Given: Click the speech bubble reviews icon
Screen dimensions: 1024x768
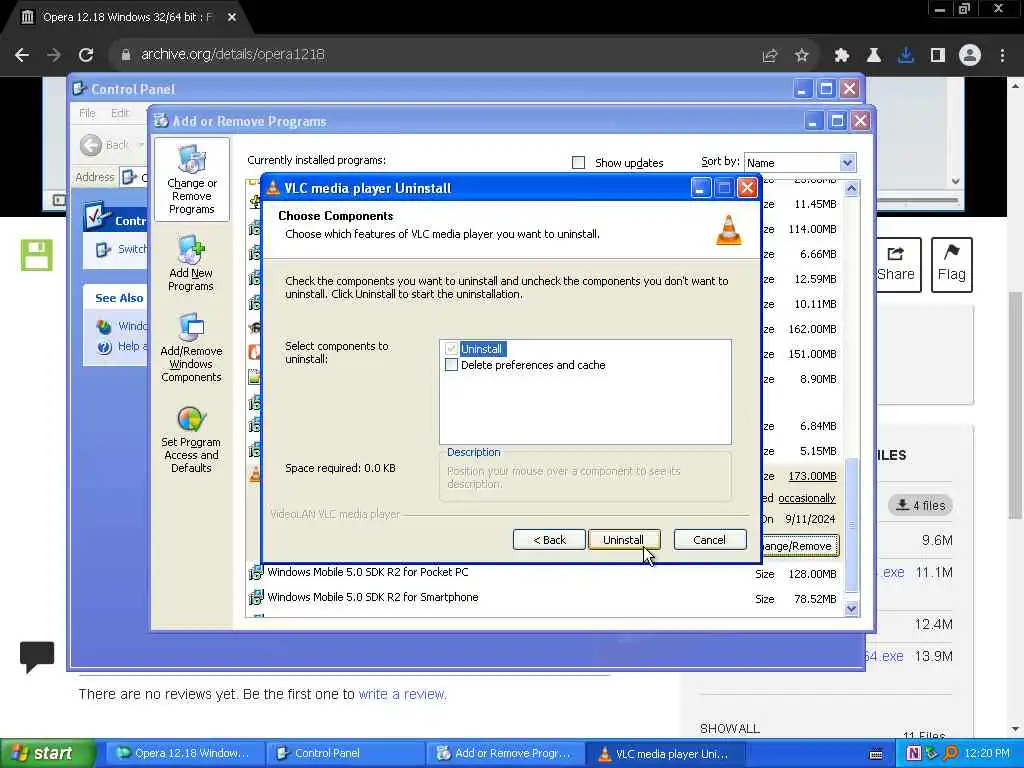Looking at the screenshot, I should tap(37, 657).
